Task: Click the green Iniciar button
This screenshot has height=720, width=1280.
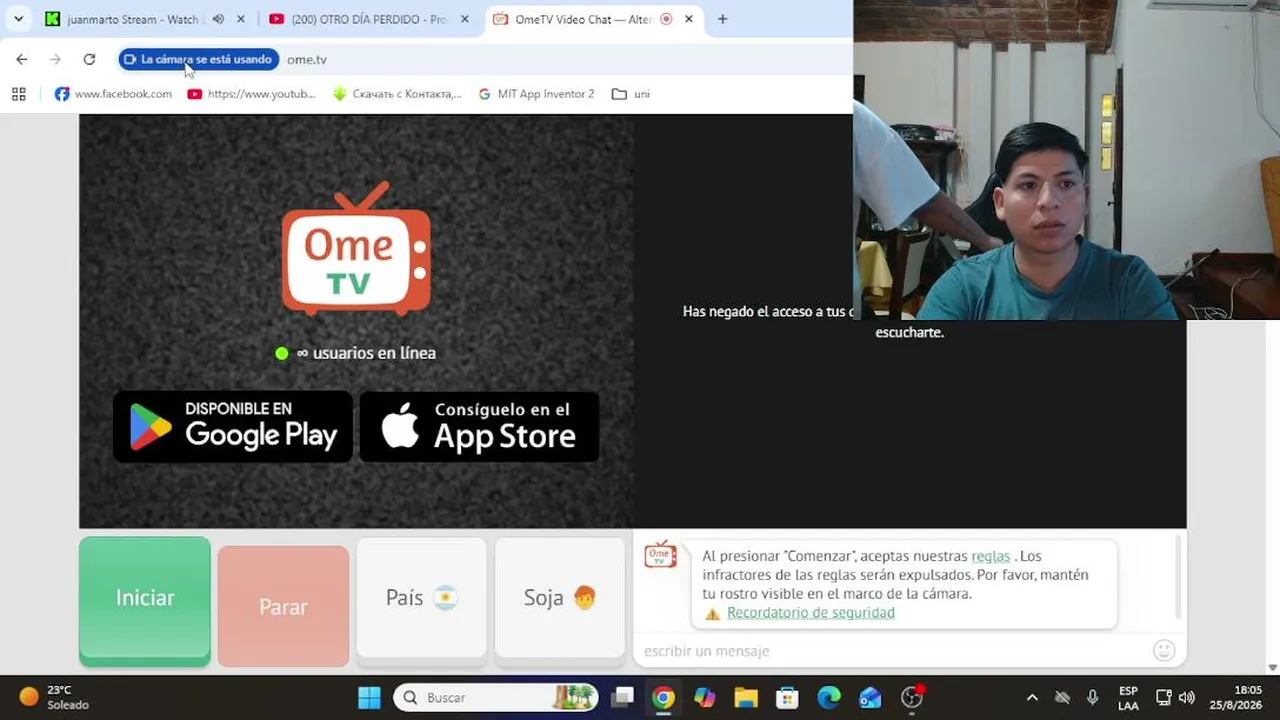Action: pyautogui.click(x=145, y=600)
